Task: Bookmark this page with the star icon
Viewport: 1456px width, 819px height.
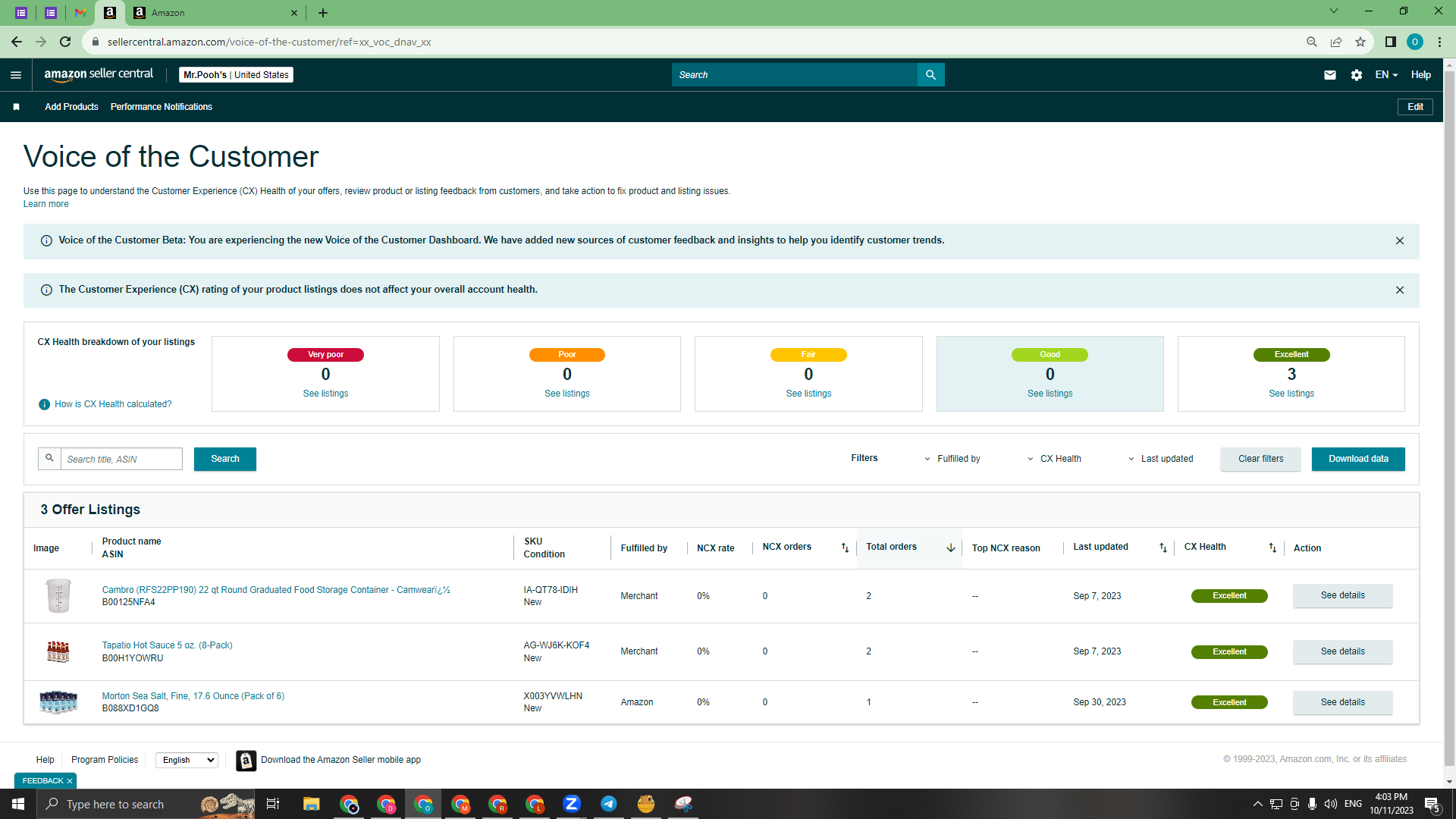Action: (x=1360, y=42)
